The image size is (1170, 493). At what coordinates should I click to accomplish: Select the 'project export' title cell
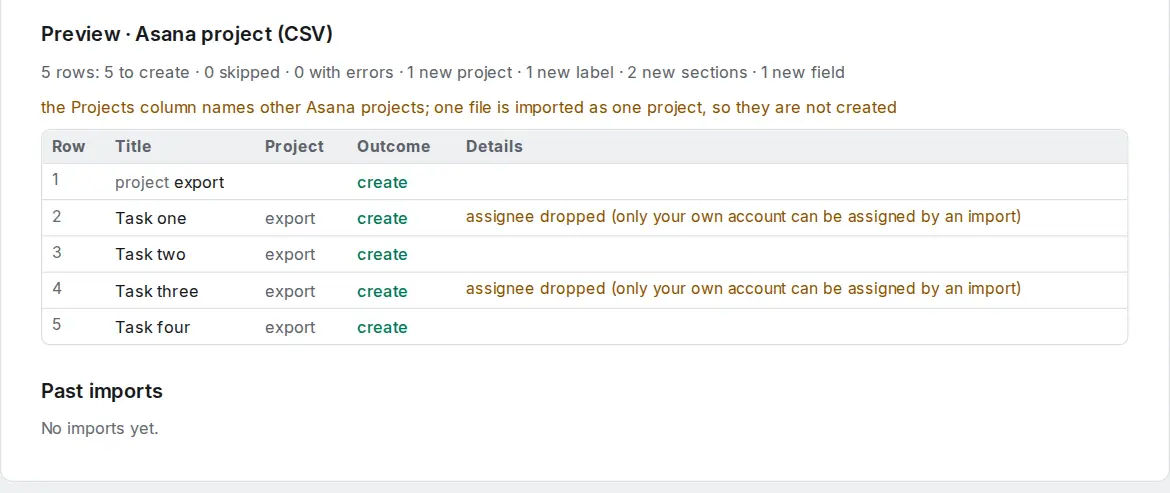click(x=169, y=182)
